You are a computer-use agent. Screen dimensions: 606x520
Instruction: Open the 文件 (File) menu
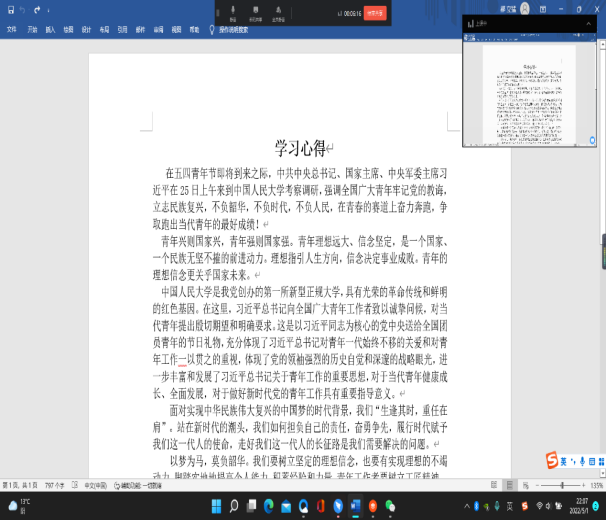[11, 30]
